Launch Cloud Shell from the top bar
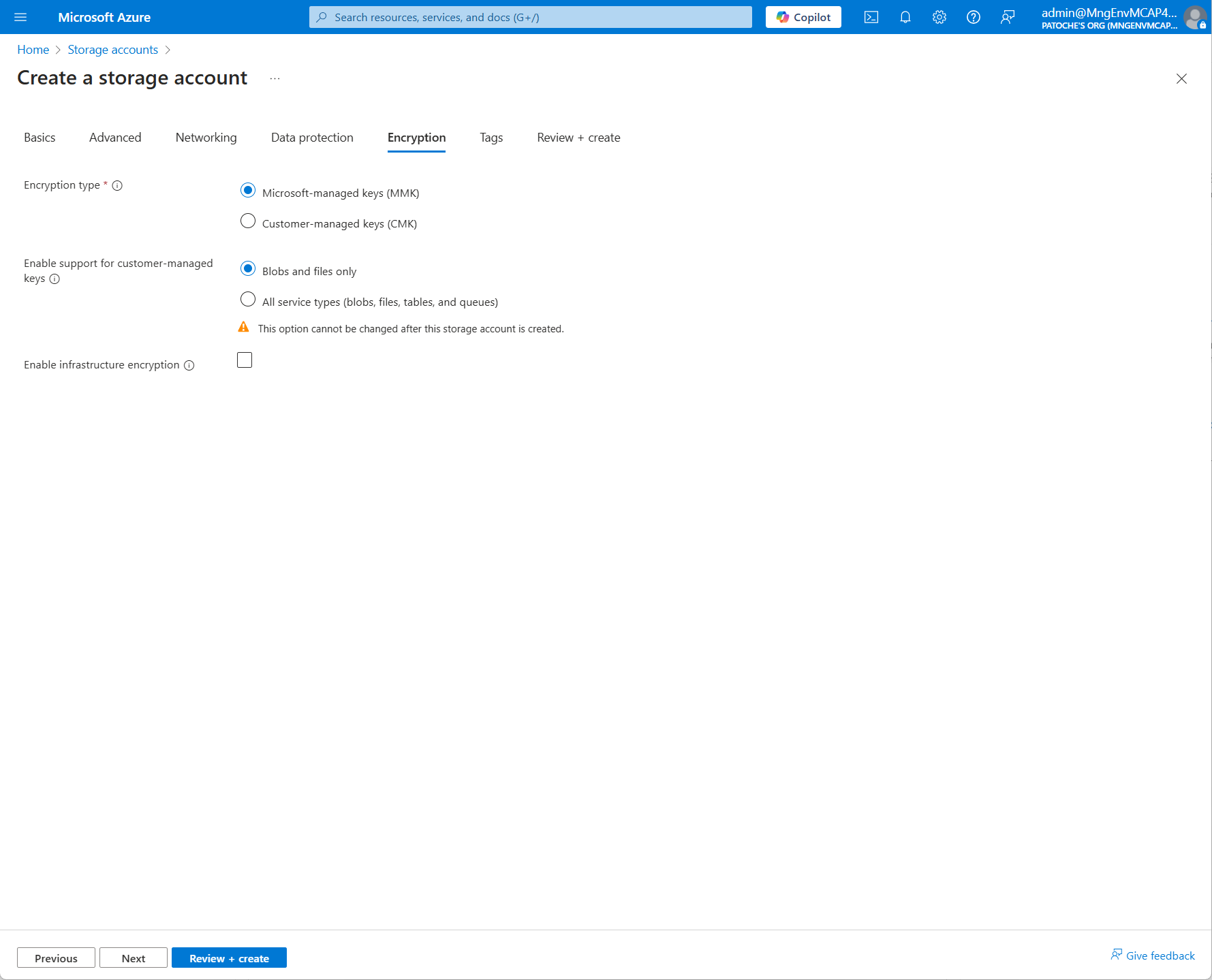1212x980 pixels. [x=871, y=17]
